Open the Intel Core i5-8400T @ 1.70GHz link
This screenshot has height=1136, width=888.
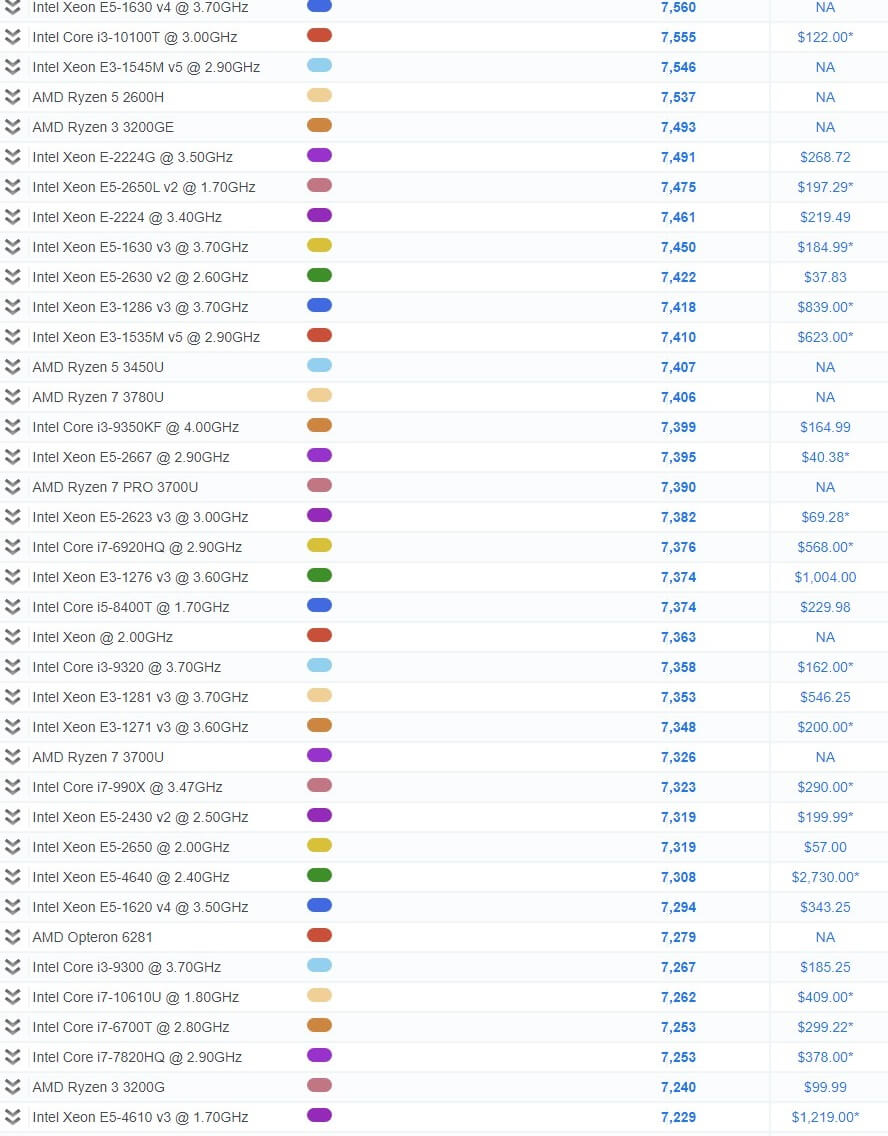(x=130, y=607)
